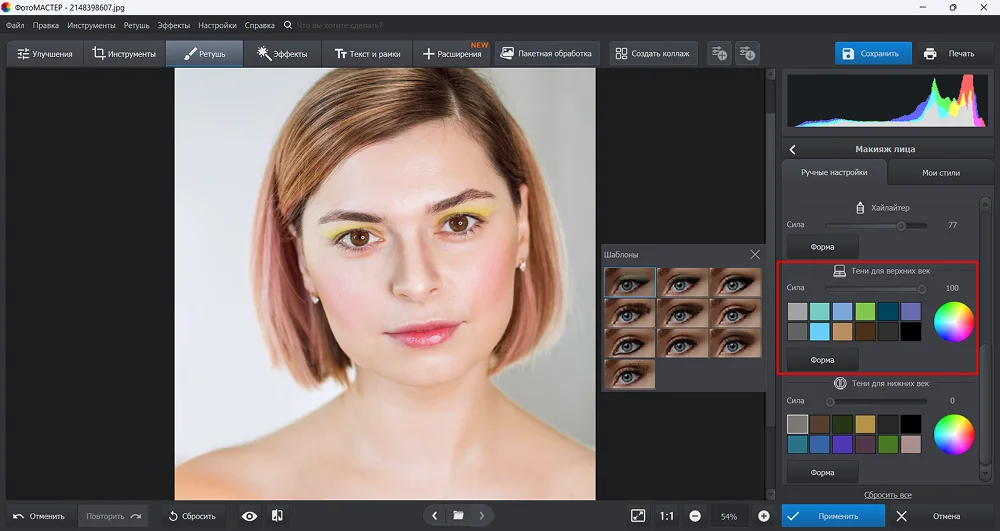Zoom out with the minus icon
This screenshot has height=531, width=1000.
695,516
